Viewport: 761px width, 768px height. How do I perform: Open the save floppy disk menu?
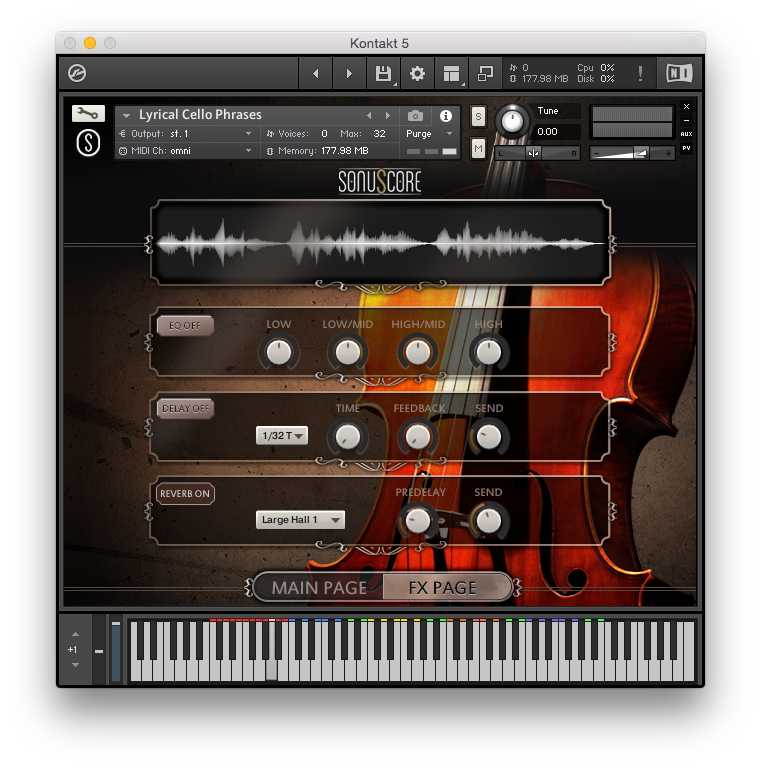[x=383, y=73]
